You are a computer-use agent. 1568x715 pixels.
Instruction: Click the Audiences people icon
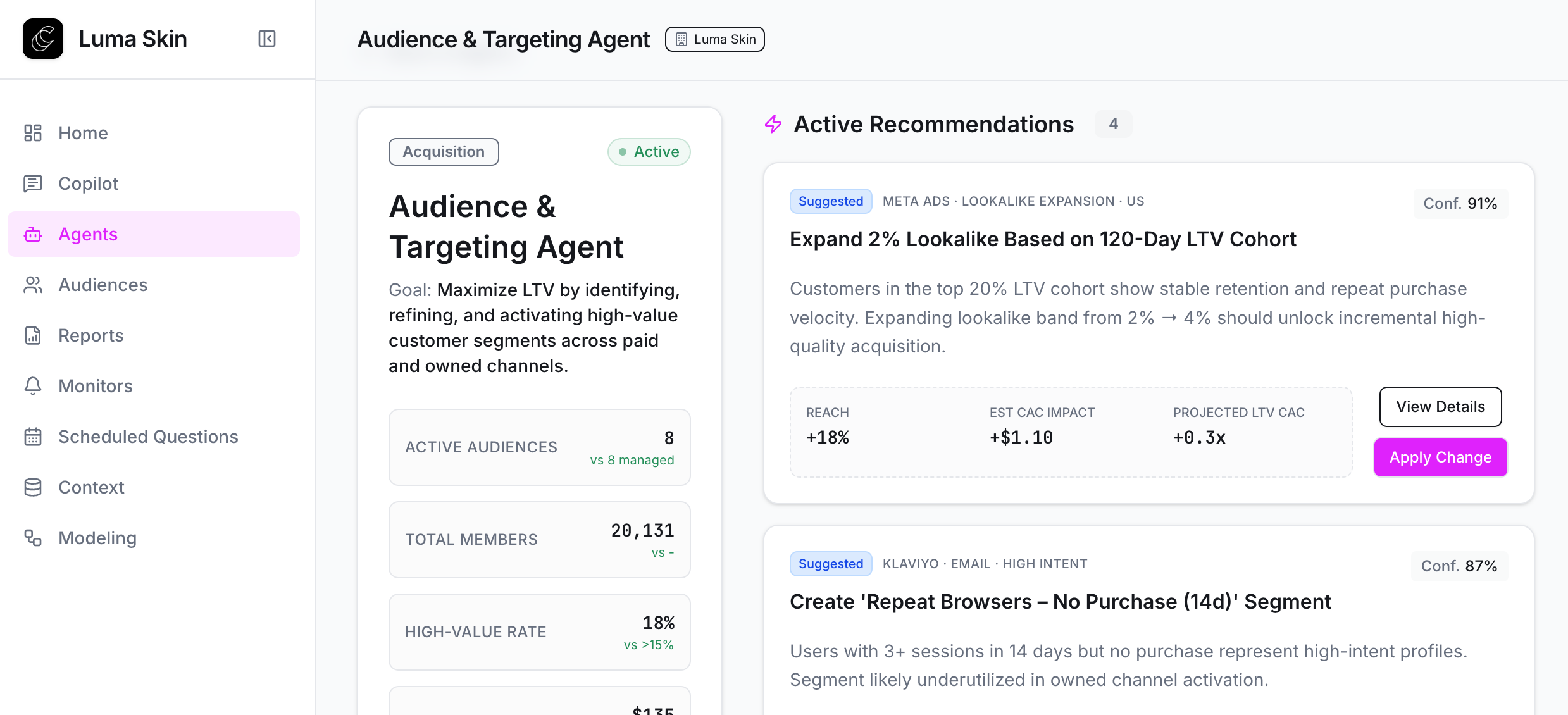pos(33,285)
